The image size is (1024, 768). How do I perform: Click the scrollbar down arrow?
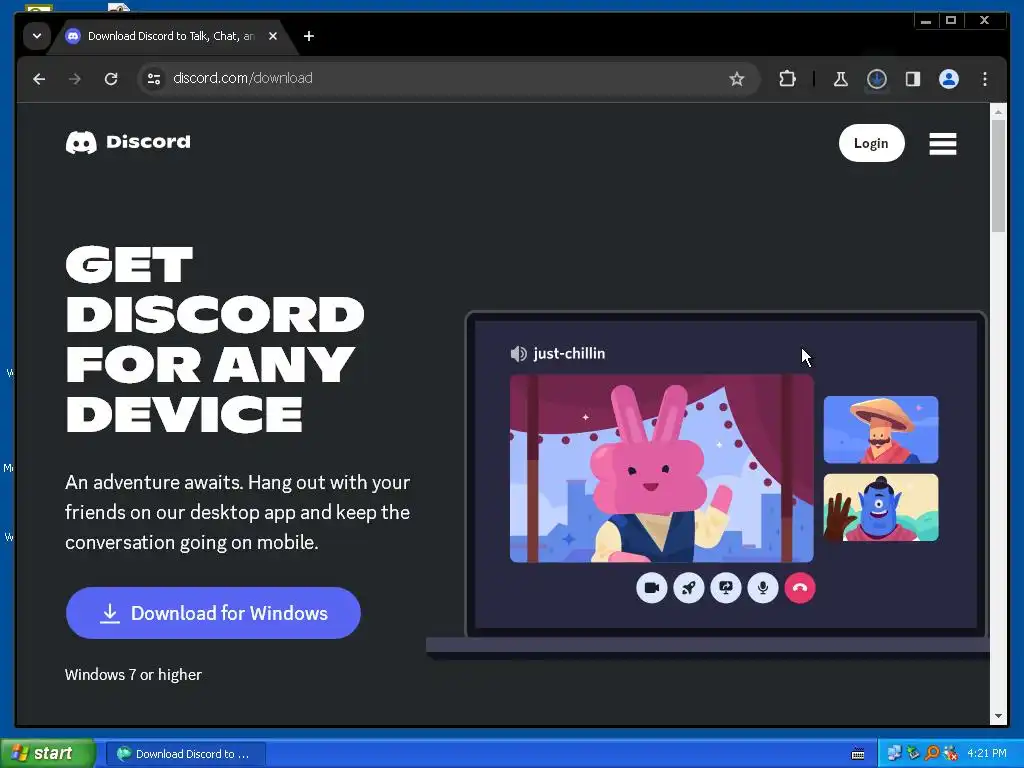pos(998,716)
